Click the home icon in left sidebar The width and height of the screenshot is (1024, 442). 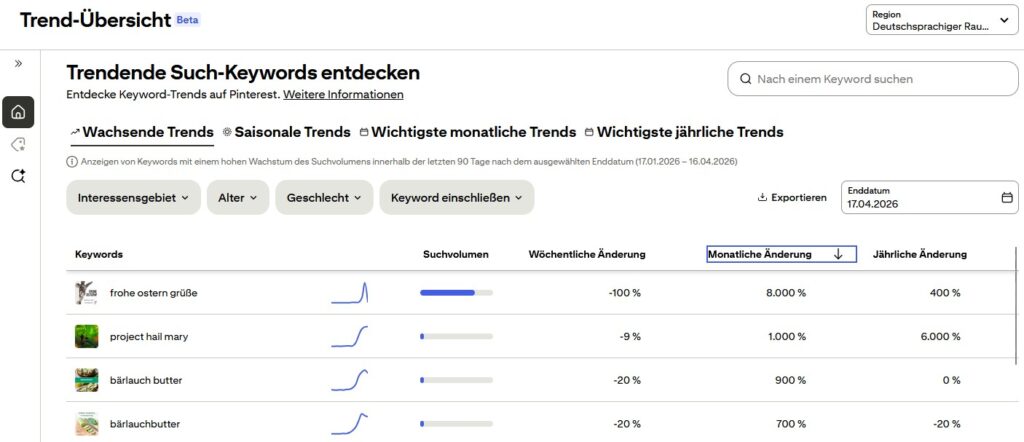(x=18, y=112)
